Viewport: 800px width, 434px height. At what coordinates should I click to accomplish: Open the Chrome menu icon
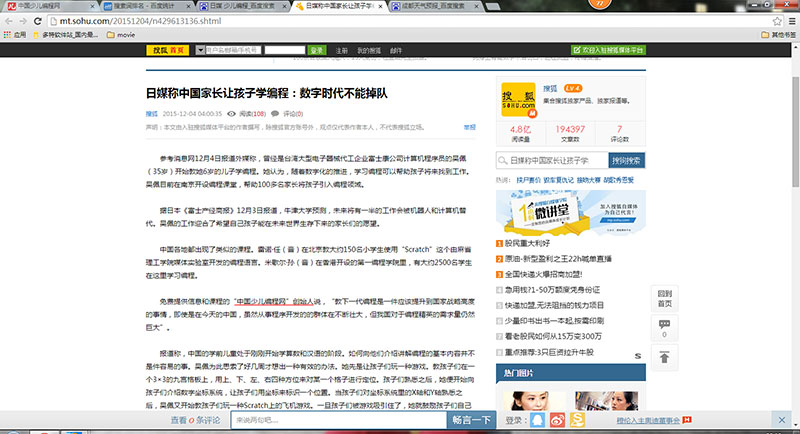792,21
